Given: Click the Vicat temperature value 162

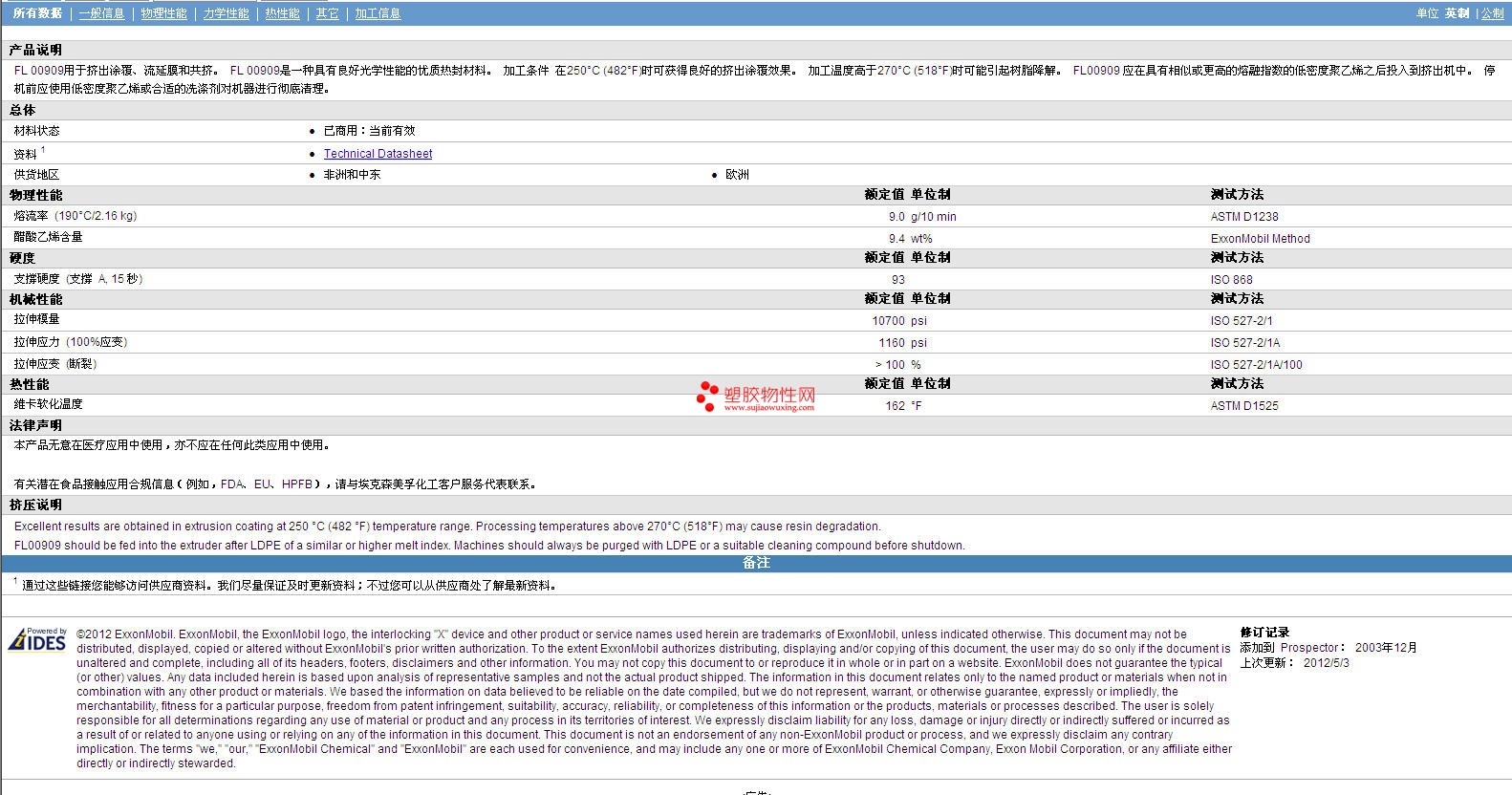Looking at the screenshot, I should pos(895,406).
